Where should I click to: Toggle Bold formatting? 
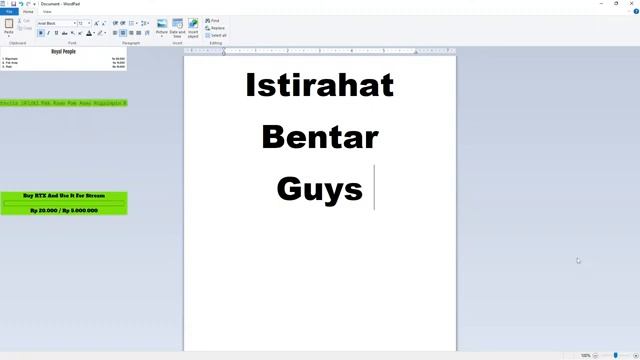(x=41, y=33)
